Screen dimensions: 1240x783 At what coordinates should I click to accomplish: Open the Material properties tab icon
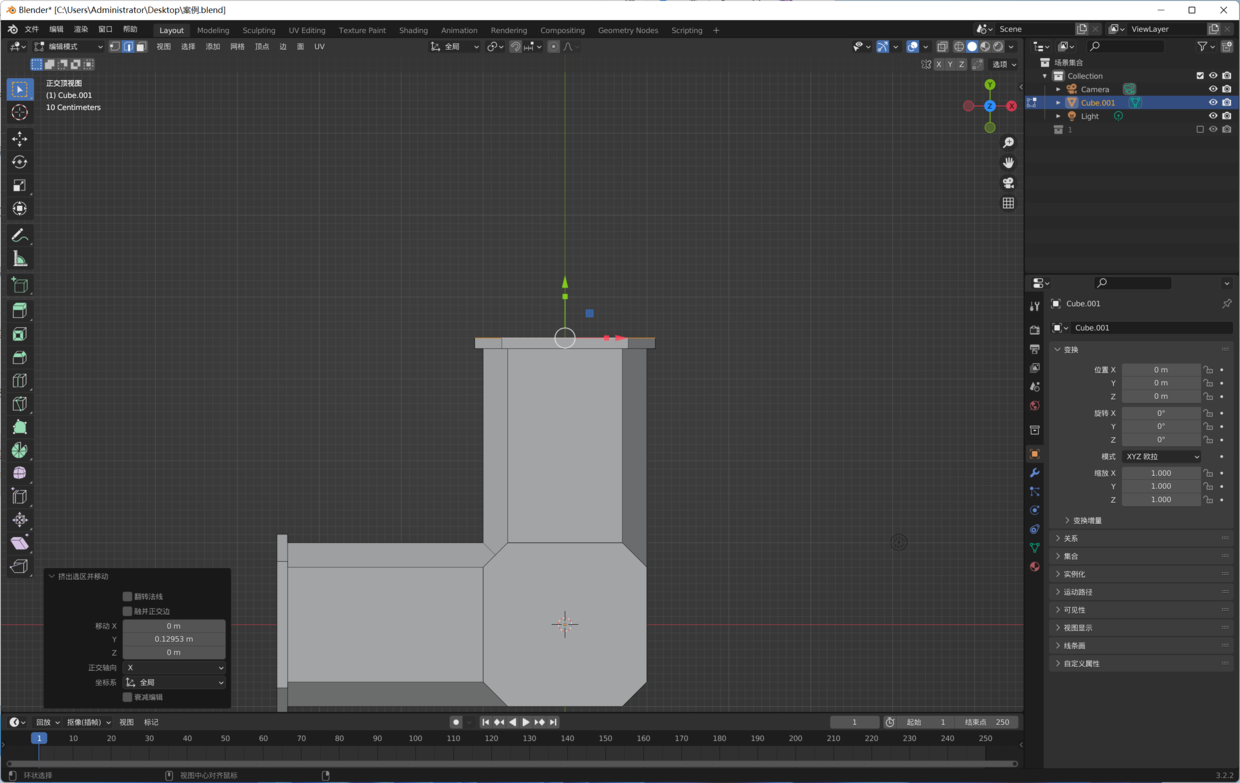click(1035, 567)
